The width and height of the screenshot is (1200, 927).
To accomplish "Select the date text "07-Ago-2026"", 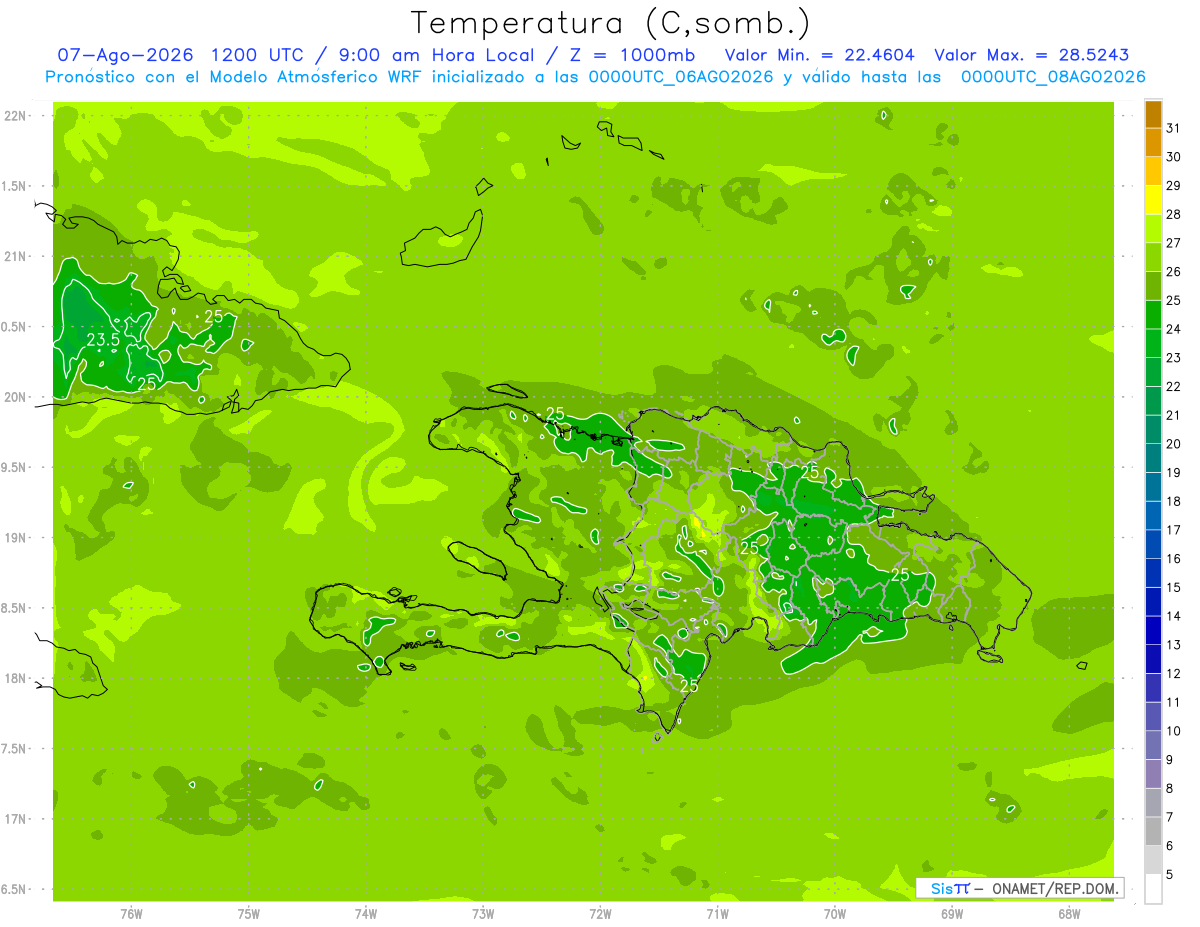I will click(124, 55).
